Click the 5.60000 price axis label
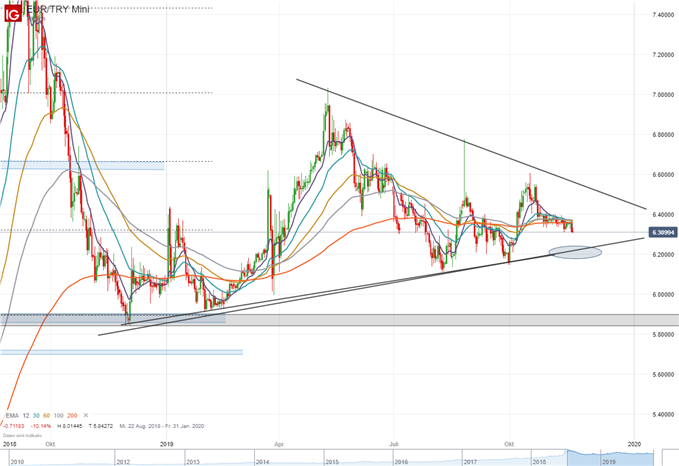 tap(663, 374)
